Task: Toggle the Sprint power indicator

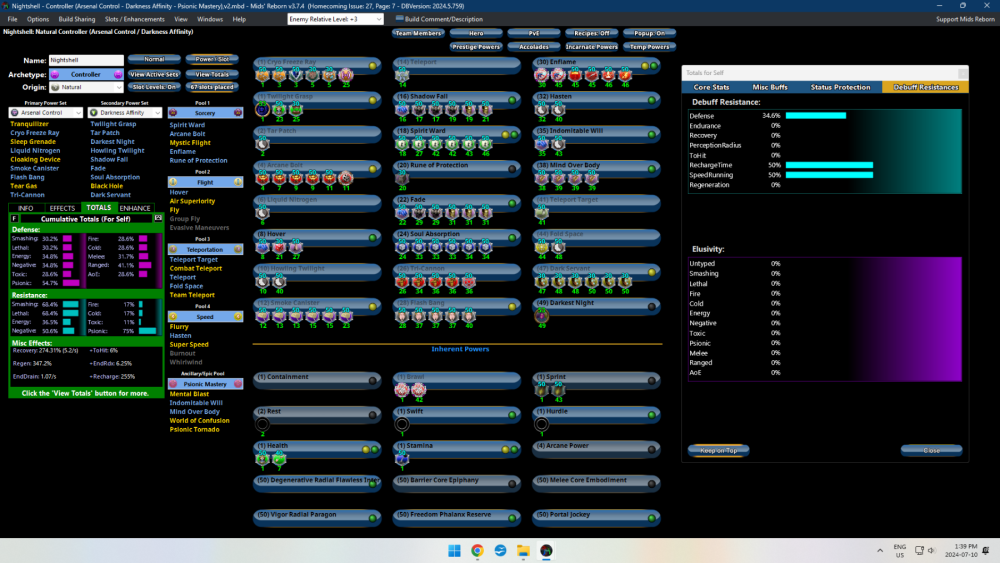Action: [x=652, y=381]
